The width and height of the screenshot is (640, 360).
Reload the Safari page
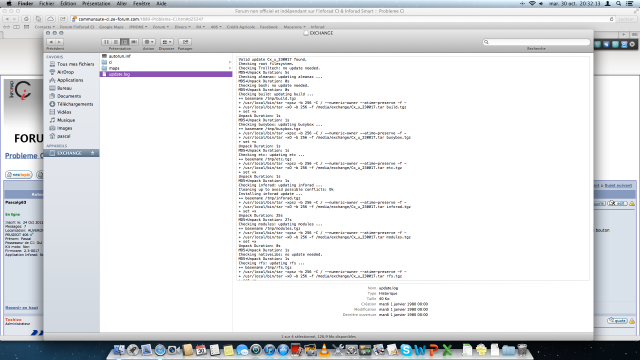coord(611,19)
